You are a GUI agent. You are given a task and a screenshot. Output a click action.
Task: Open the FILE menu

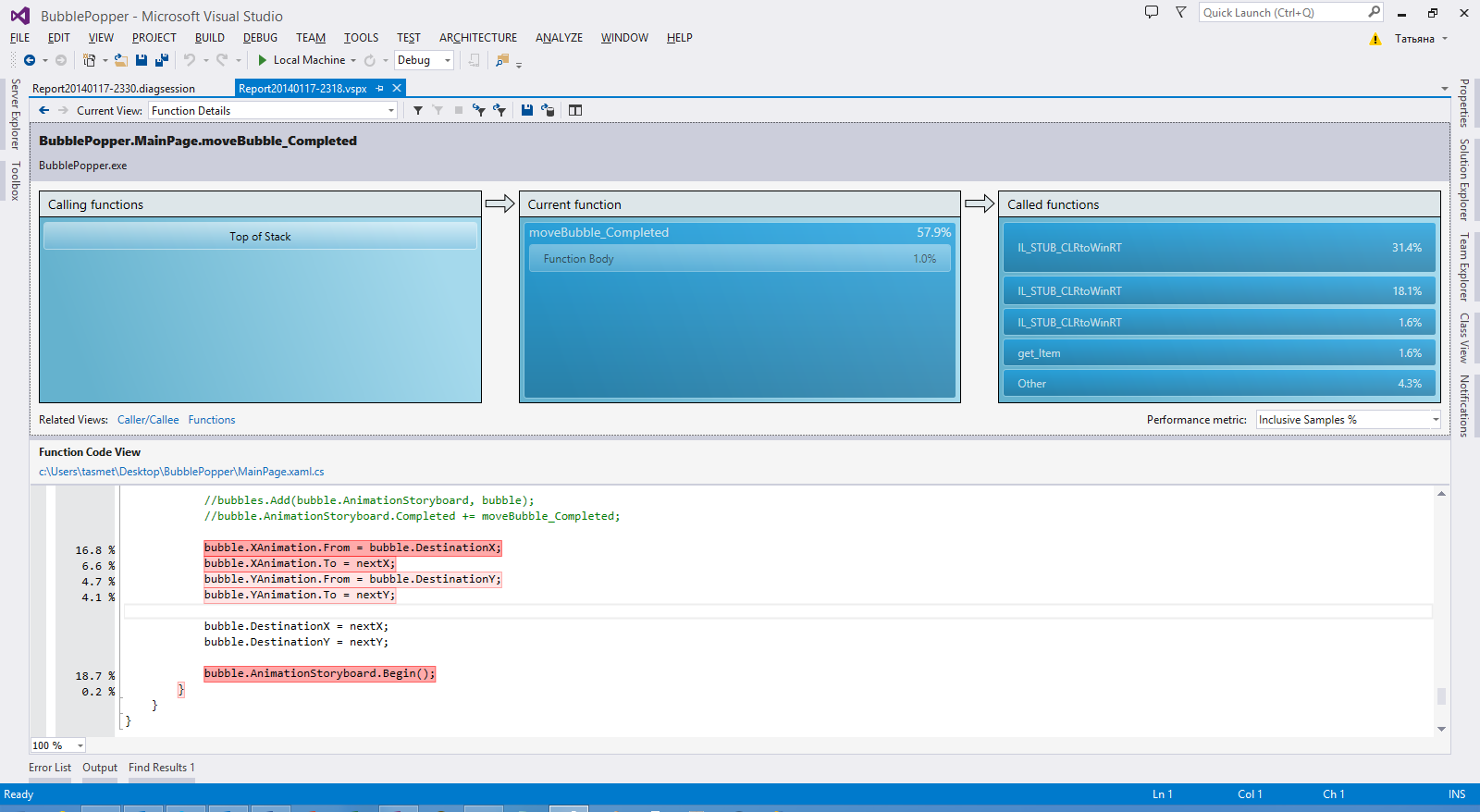tap(19, 38)
